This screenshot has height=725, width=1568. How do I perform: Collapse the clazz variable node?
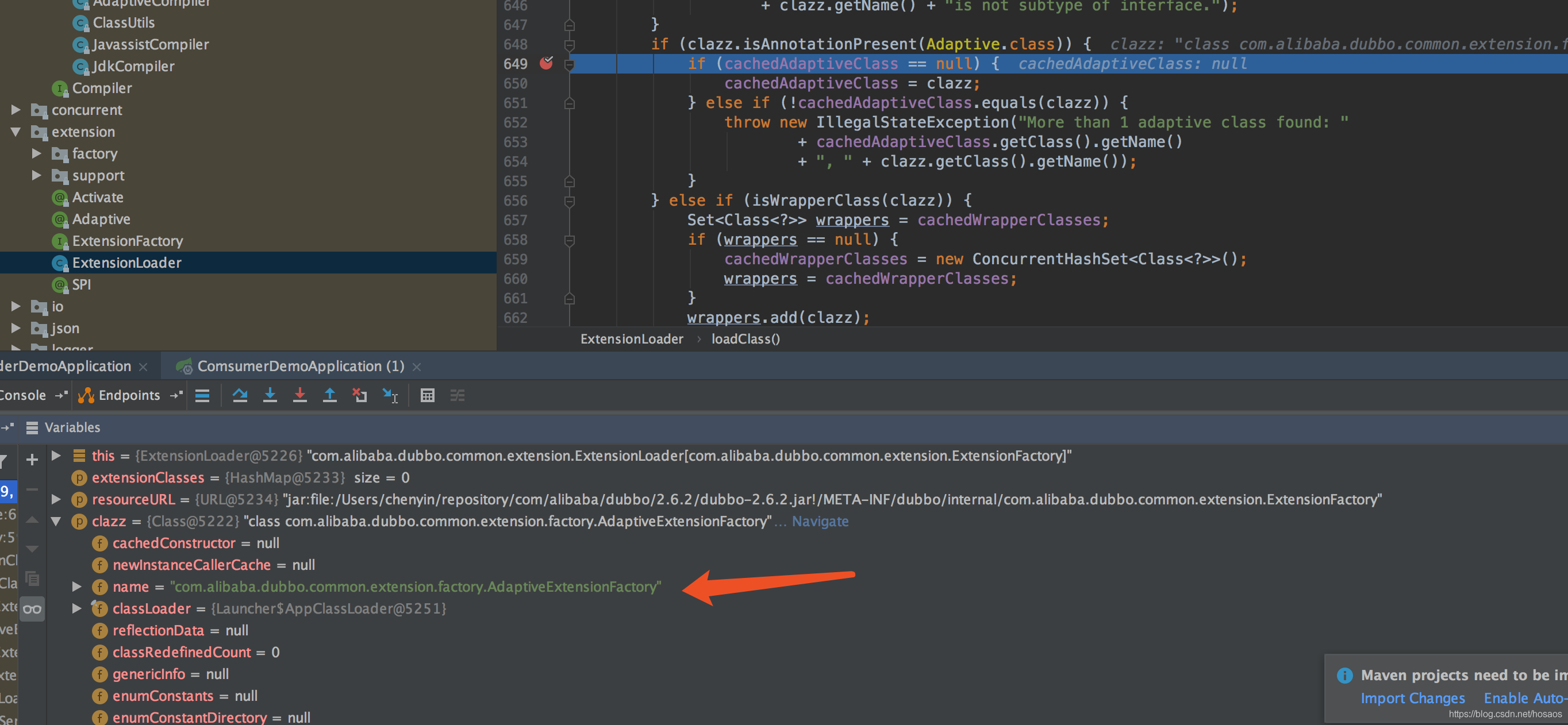[x=56, y=521]
